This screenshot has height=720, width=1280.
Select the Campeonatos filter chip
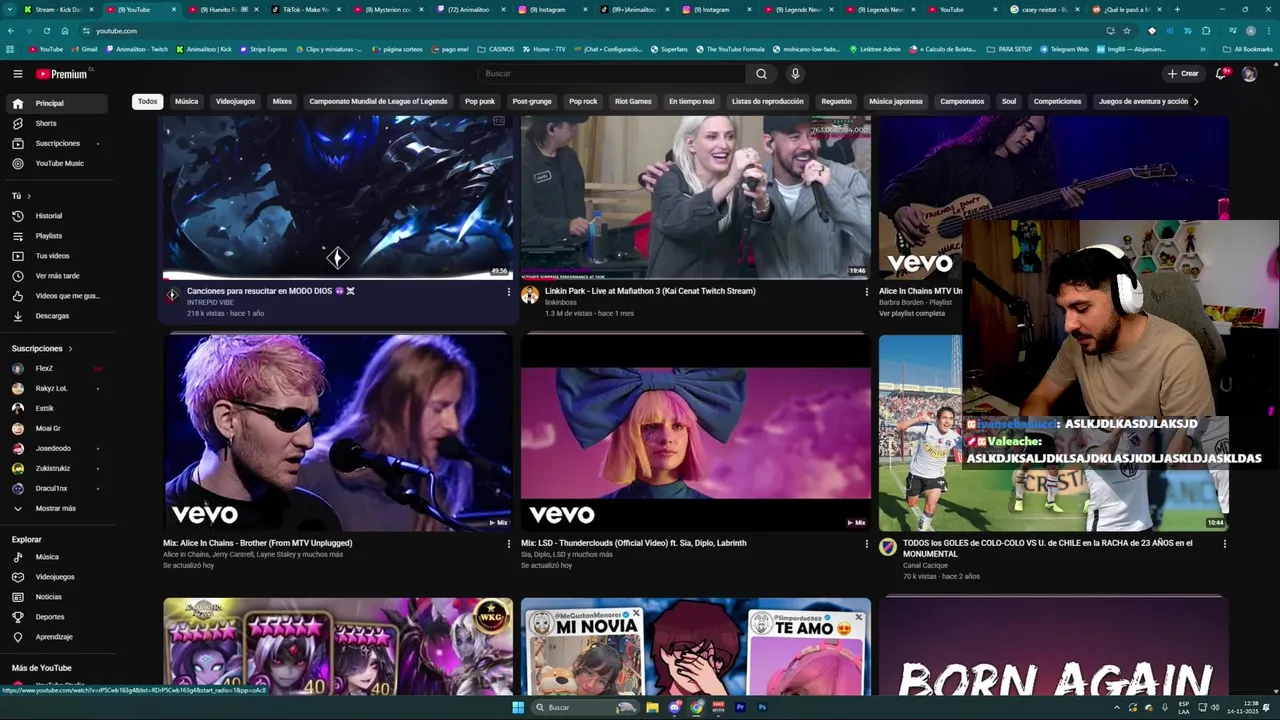pyautogui.click(x=962, y=101)
